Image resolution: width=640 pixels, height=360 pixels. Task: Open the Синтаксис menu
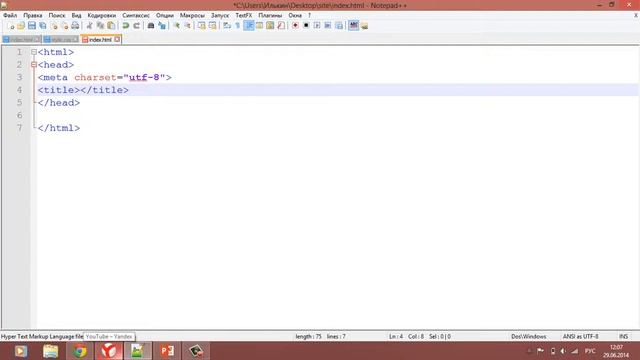pos(136,16)
